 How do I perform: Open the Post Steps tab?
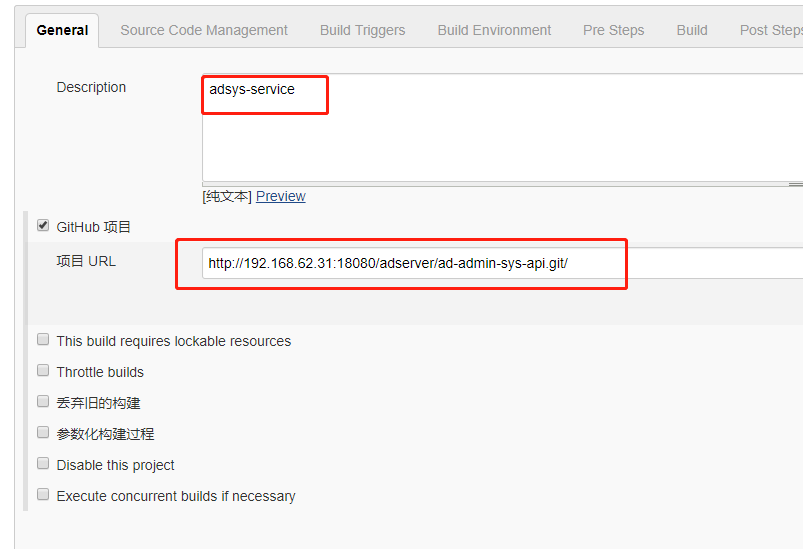click(771, 31)
